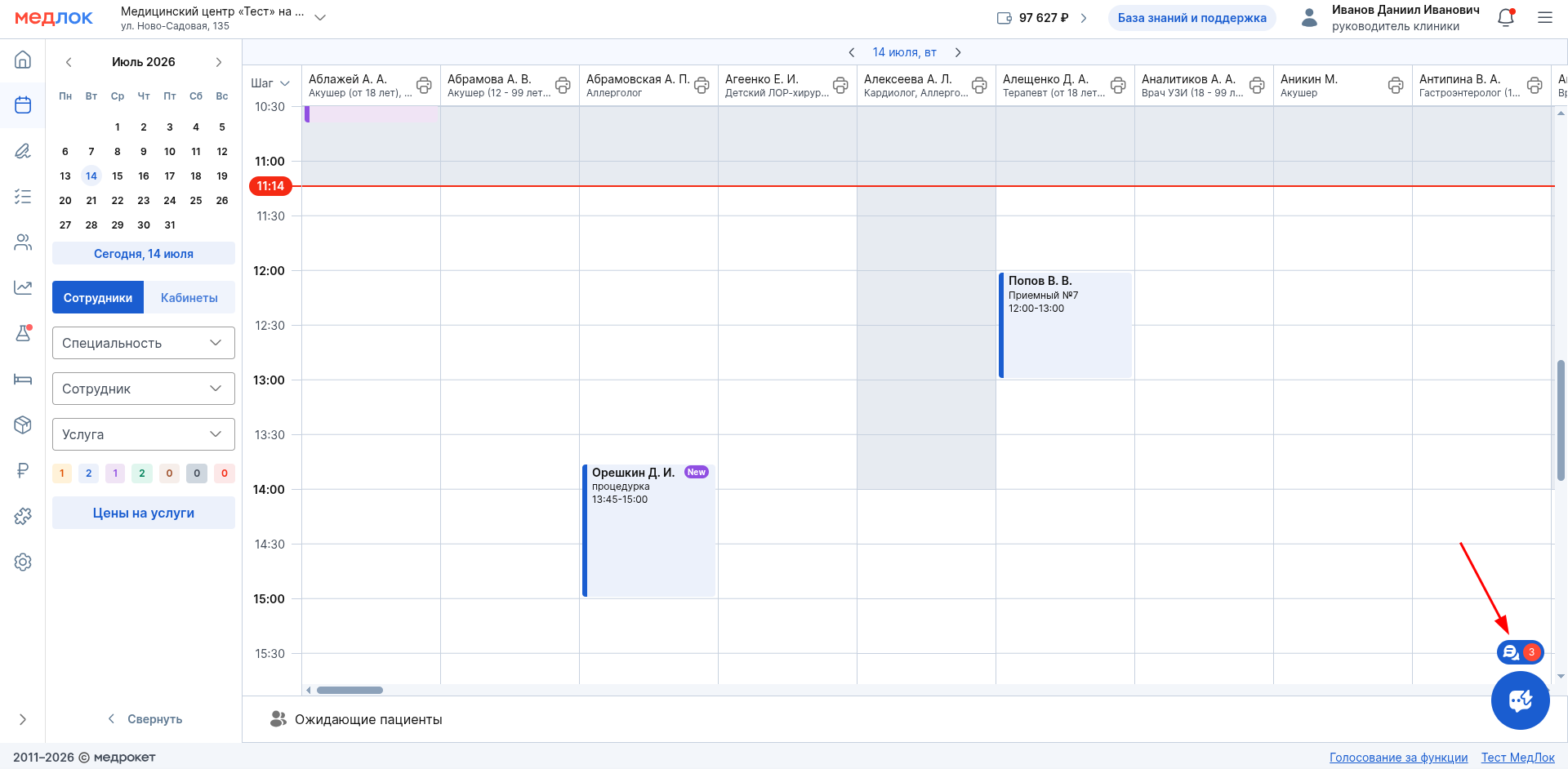Open chat messages badge with 3
This screenshot has width=1568, height=769.
pos(1520,652)
